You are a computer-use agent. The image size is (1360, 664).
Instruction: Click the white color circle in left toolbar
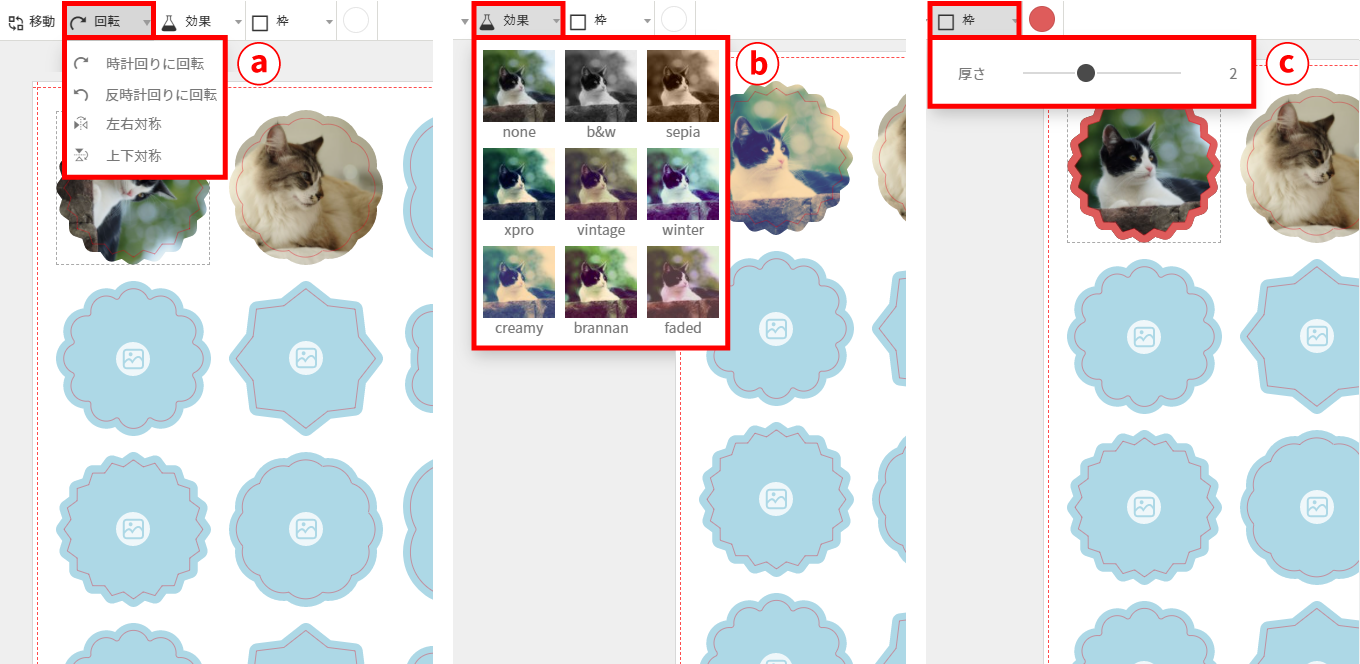point(356,21)
